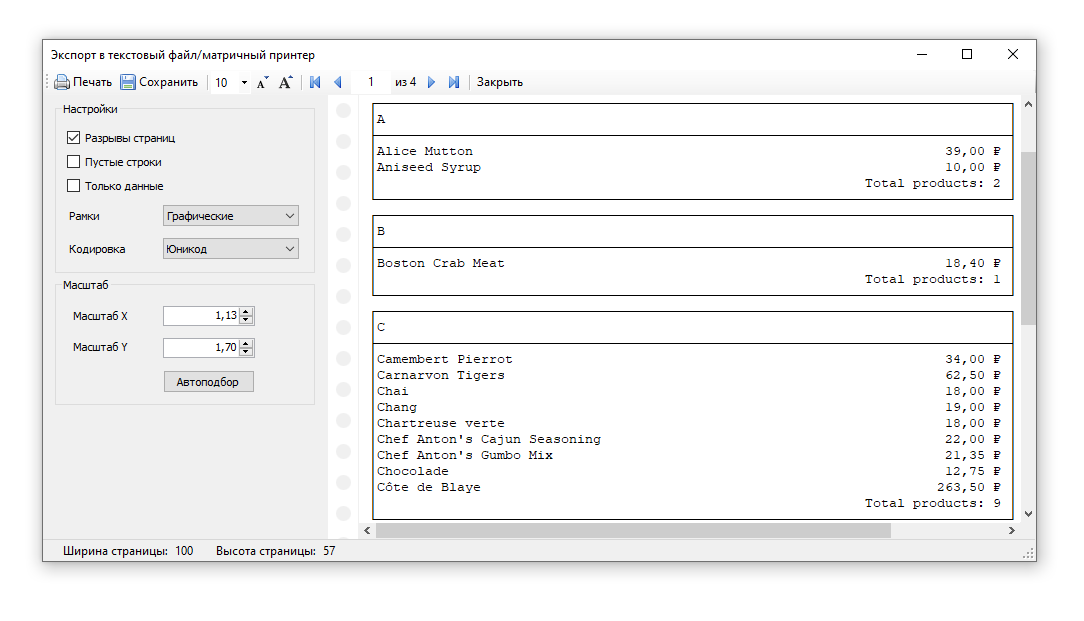This screenshot has height=621, width=1084.
Task: Toggle the Пустые строки checkbox
Action: coord(73,162)
